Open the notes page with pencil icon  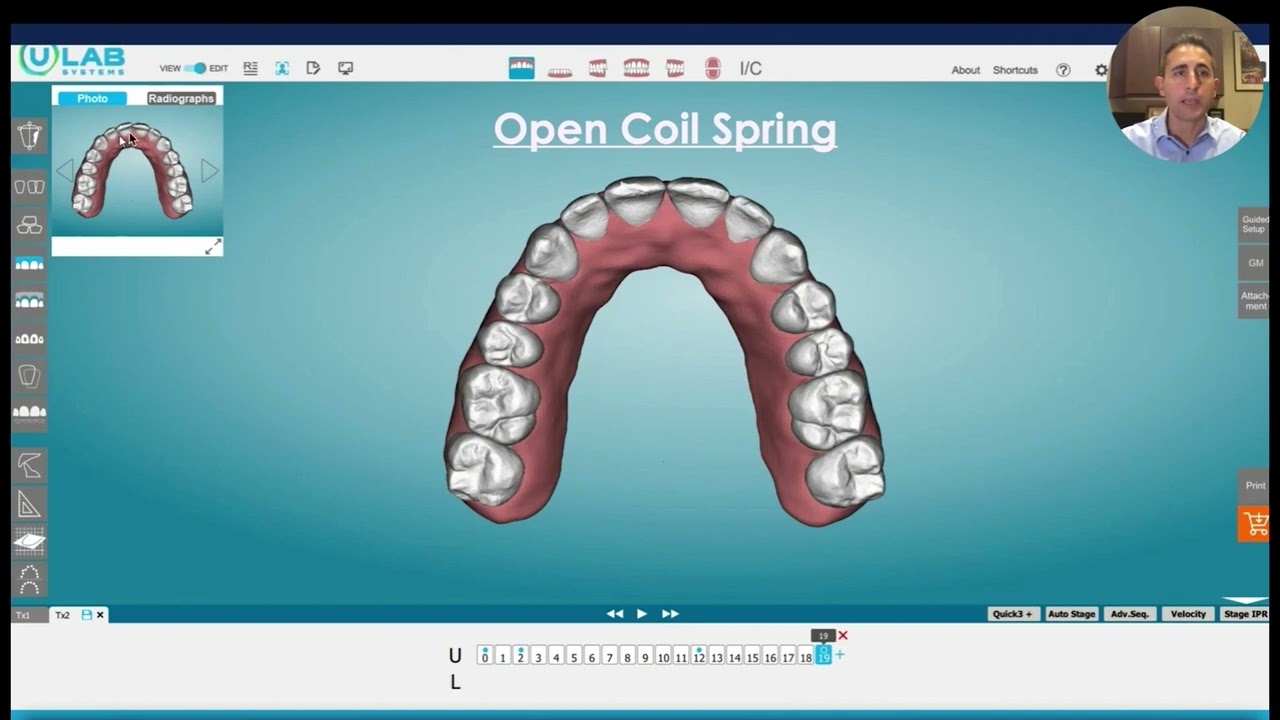(313, 68)
